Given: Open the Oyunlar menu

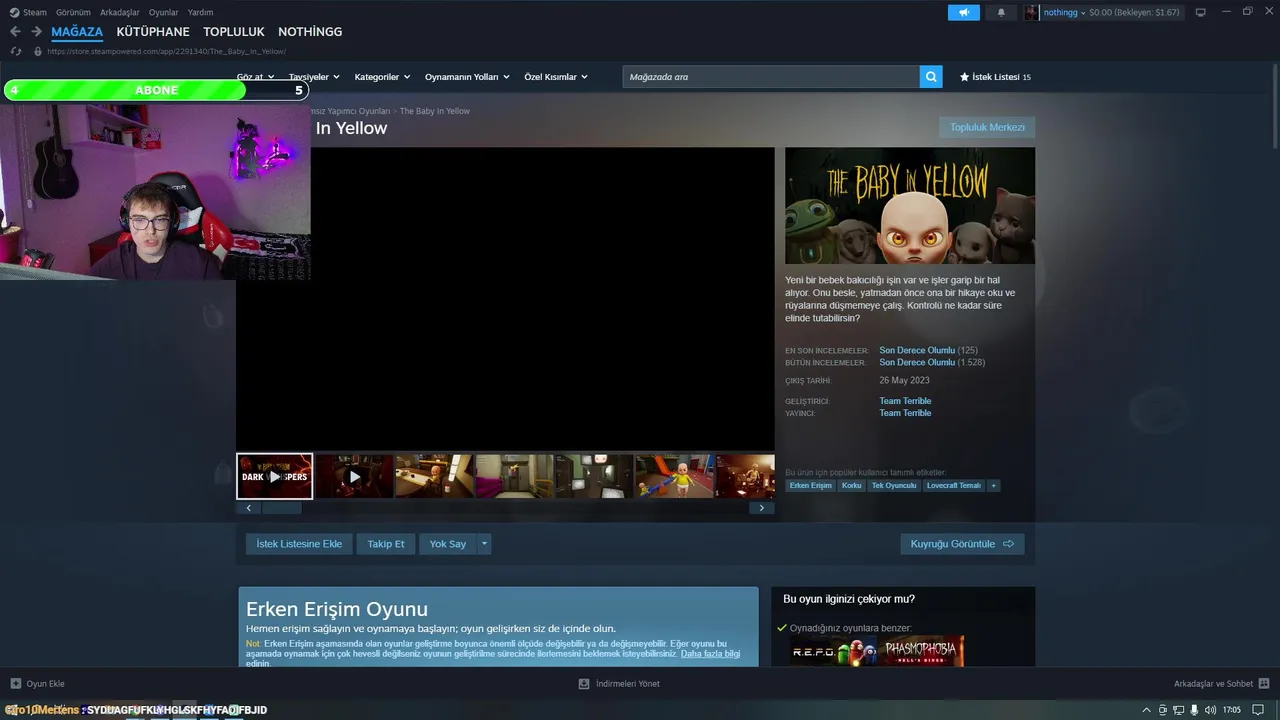Looking at the screenshot, I should click(164, 12).
